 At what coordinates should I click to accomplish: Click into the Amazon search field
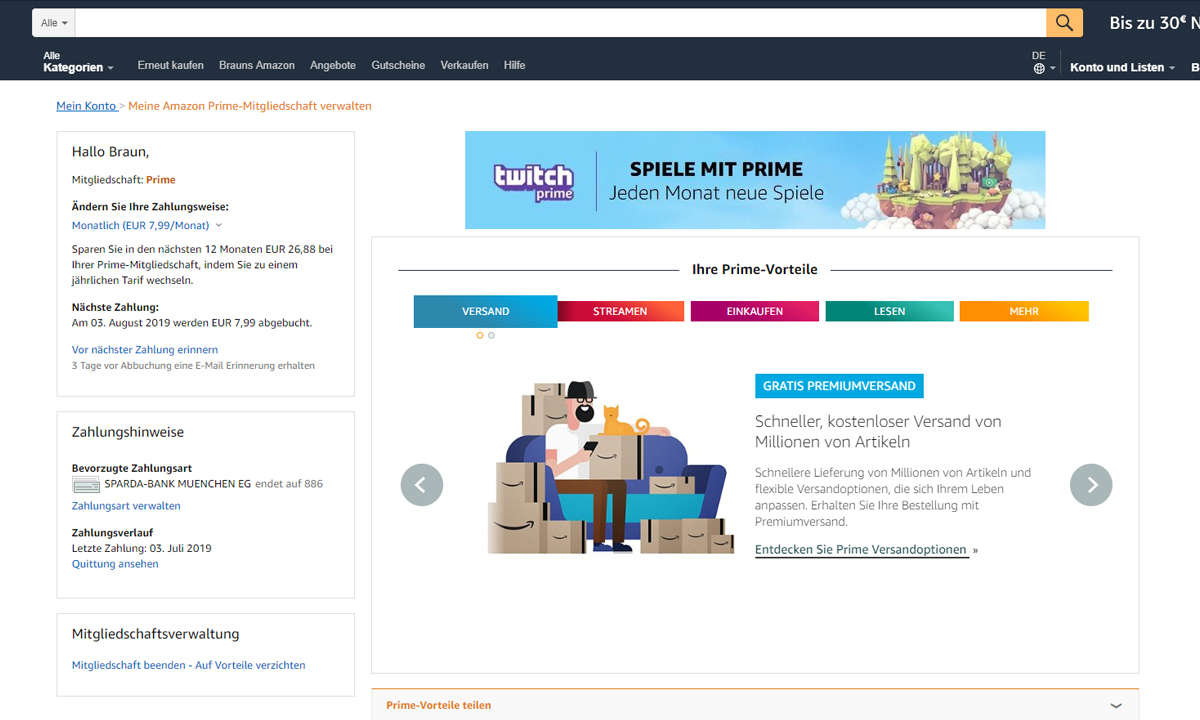click(x=560, y=23)
